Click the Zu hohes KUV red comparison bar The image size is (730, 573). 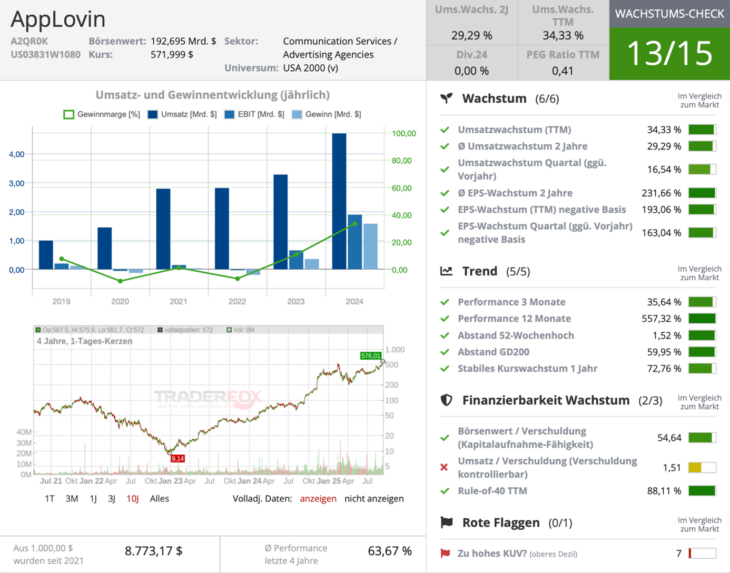click(x=702, y=553)
